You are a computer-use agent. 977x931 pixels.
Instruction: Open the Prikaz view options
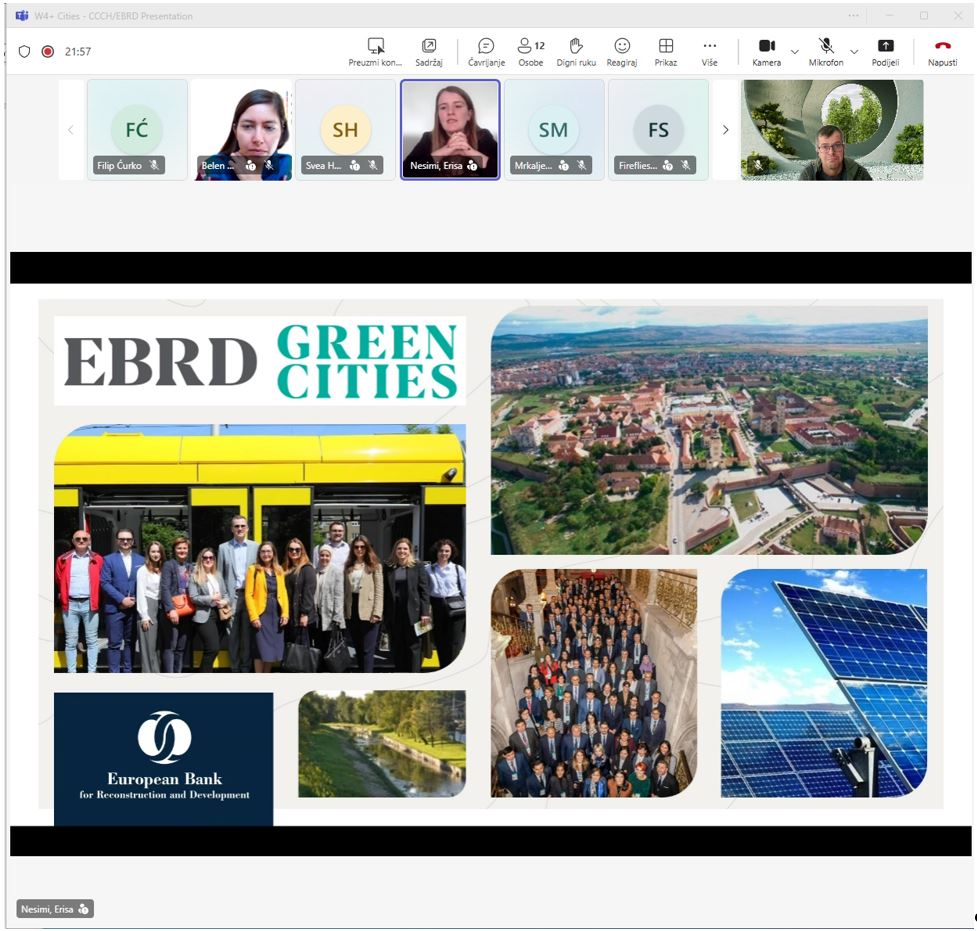tap(665, 46)
